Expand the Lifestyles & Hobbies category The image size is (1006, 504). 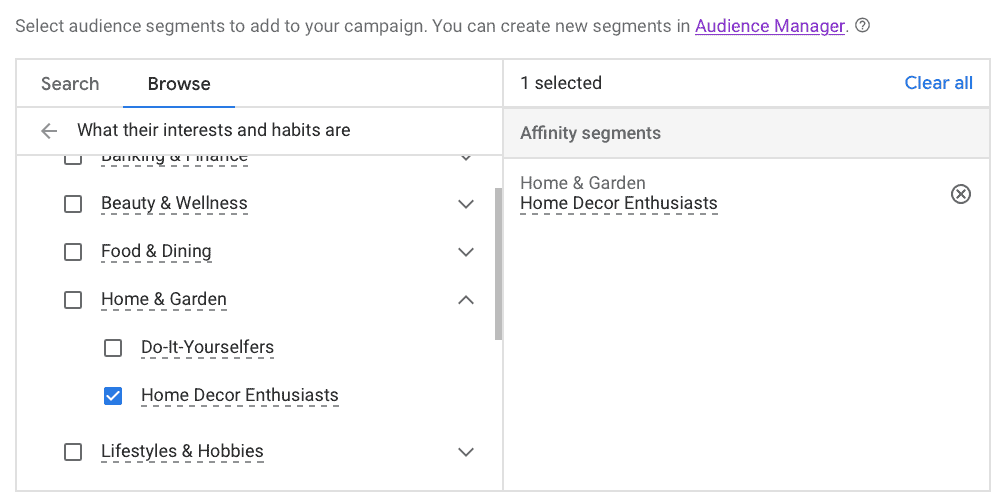pyautogui.click(x=465, y=452)
